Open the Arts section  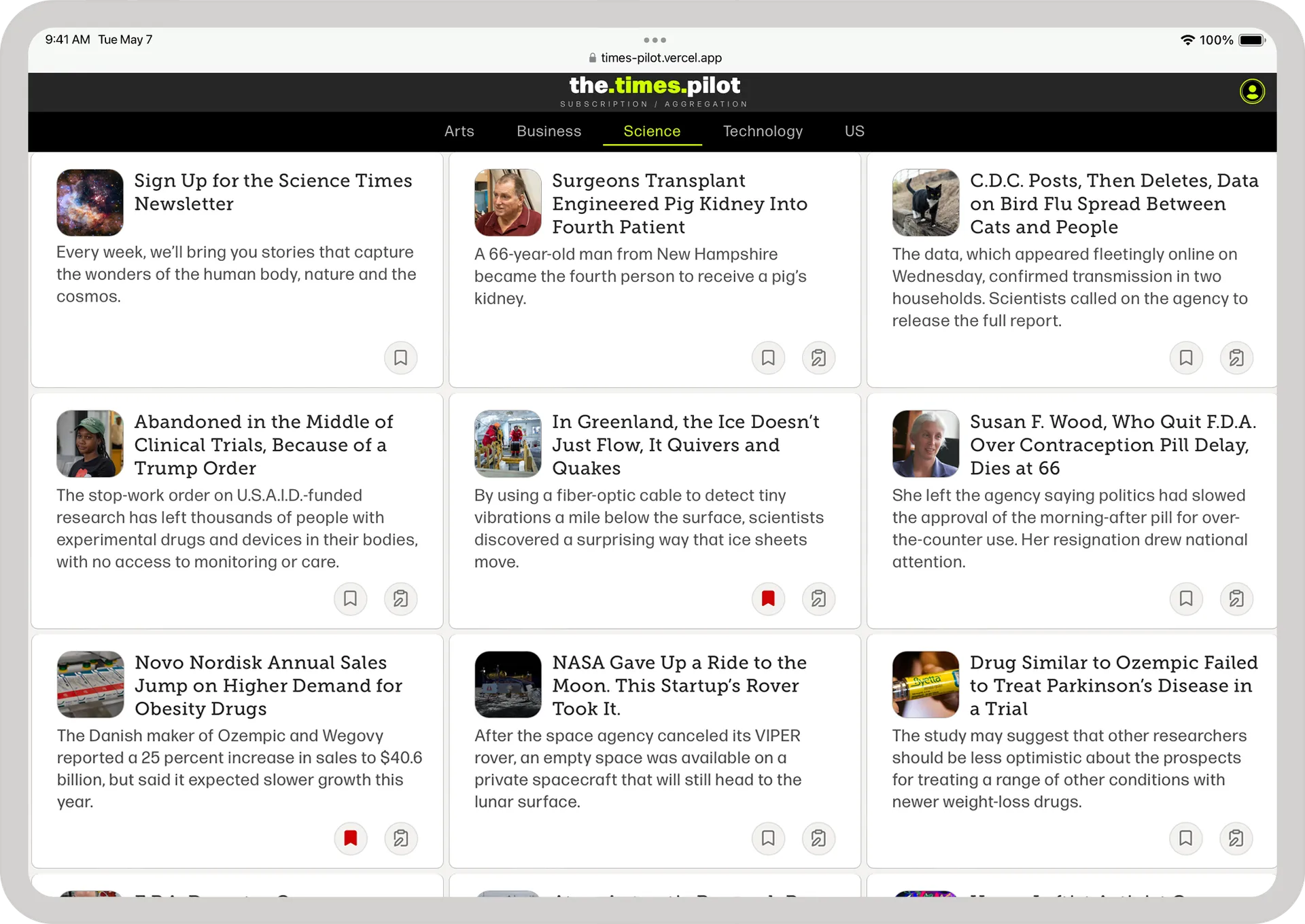click(459, 131)
